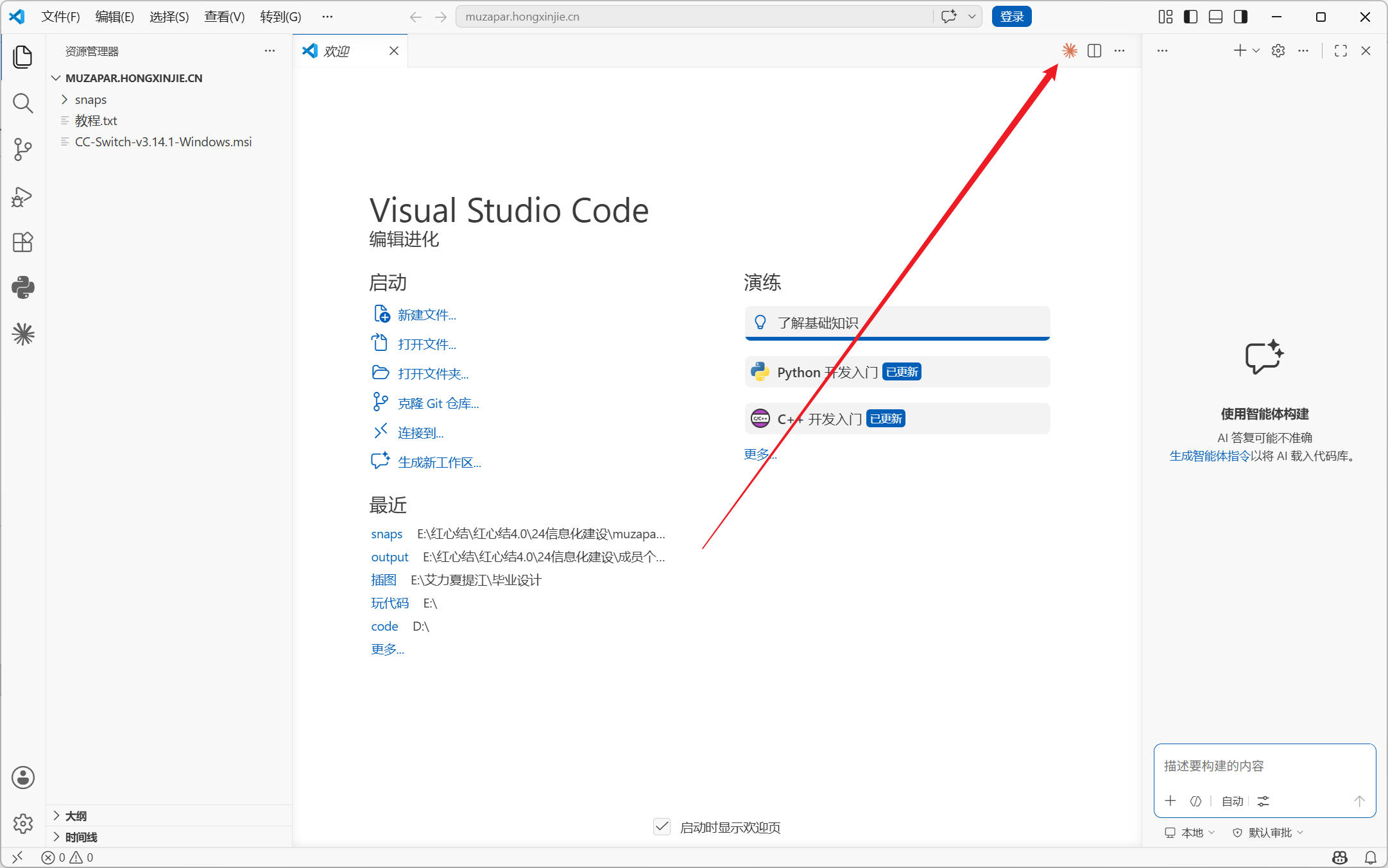
Task: Toggle the secondary side bar
Action: [x=1240, y=17]
